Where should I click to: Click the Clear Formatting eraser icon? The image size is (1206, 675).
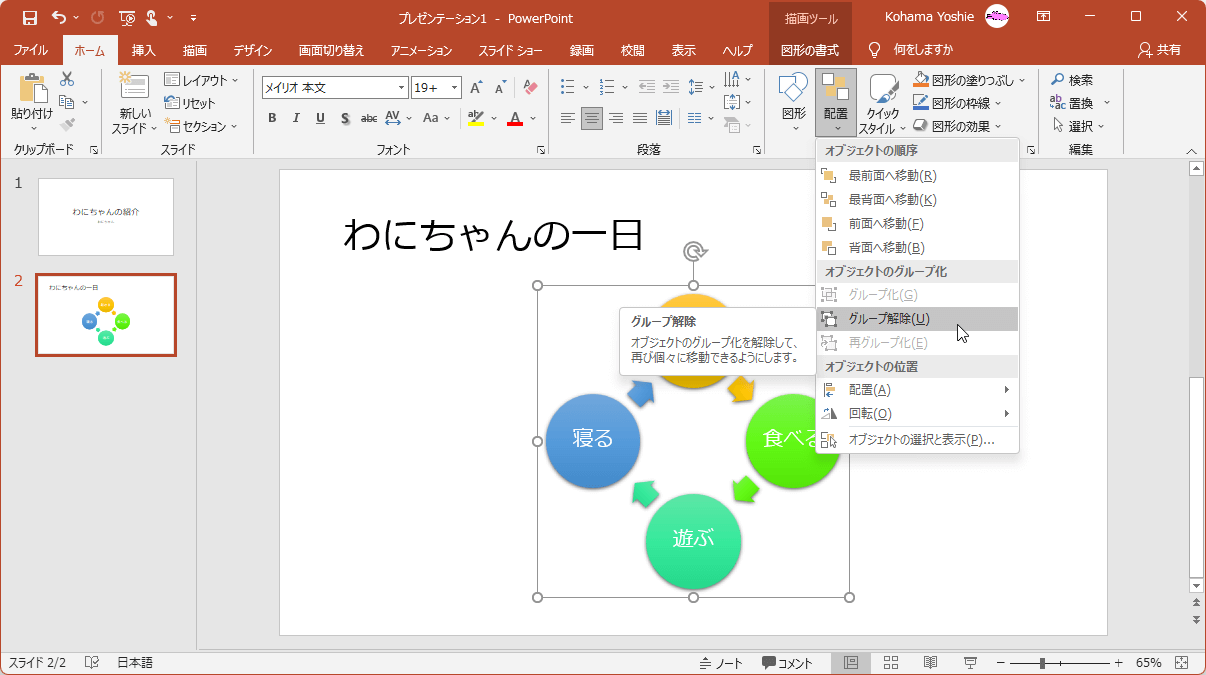530,88
